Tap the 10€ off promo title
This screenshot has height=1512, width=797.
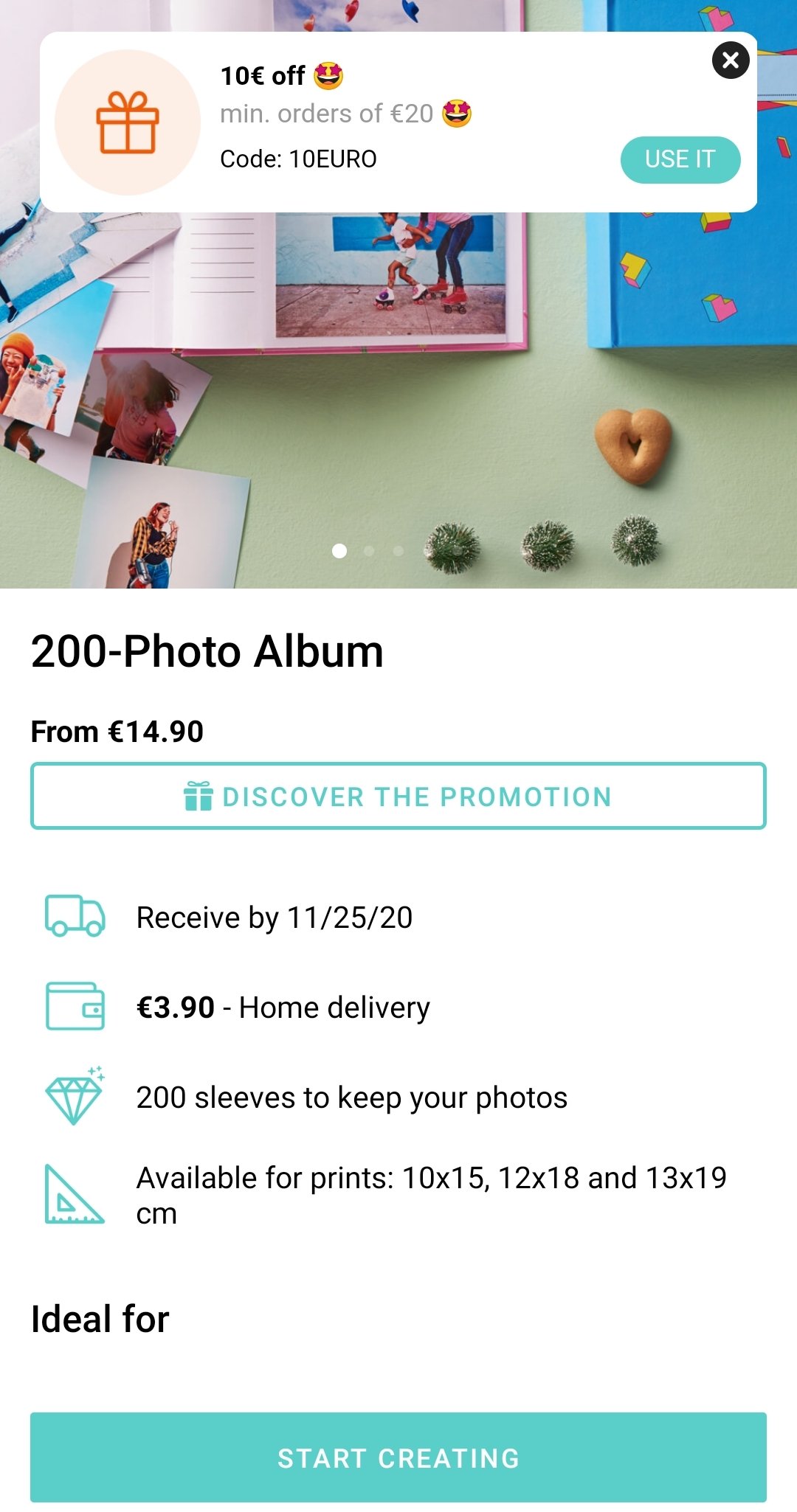282,75
